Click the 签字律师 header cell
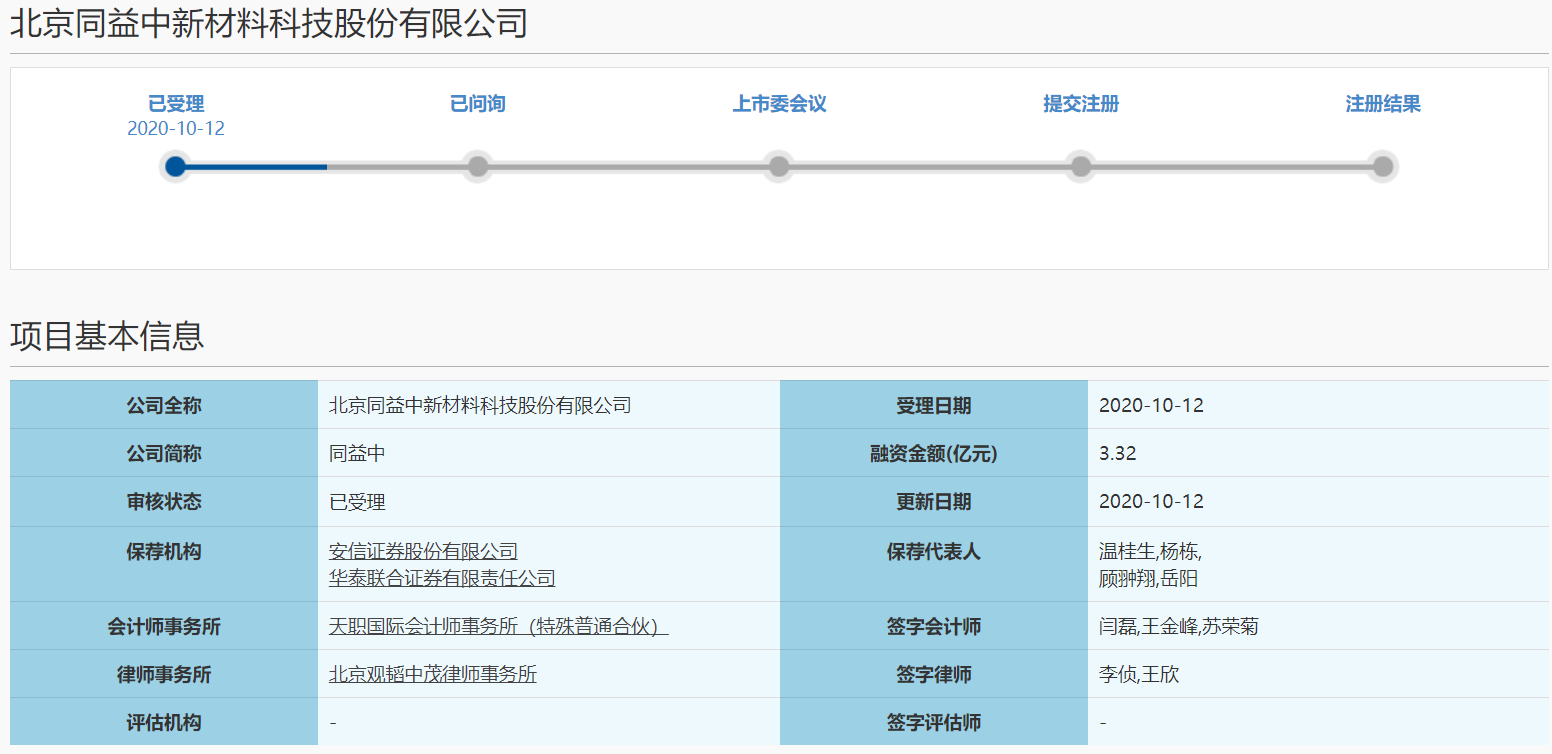The image size is (1552, 754). [x=934, y=674]
